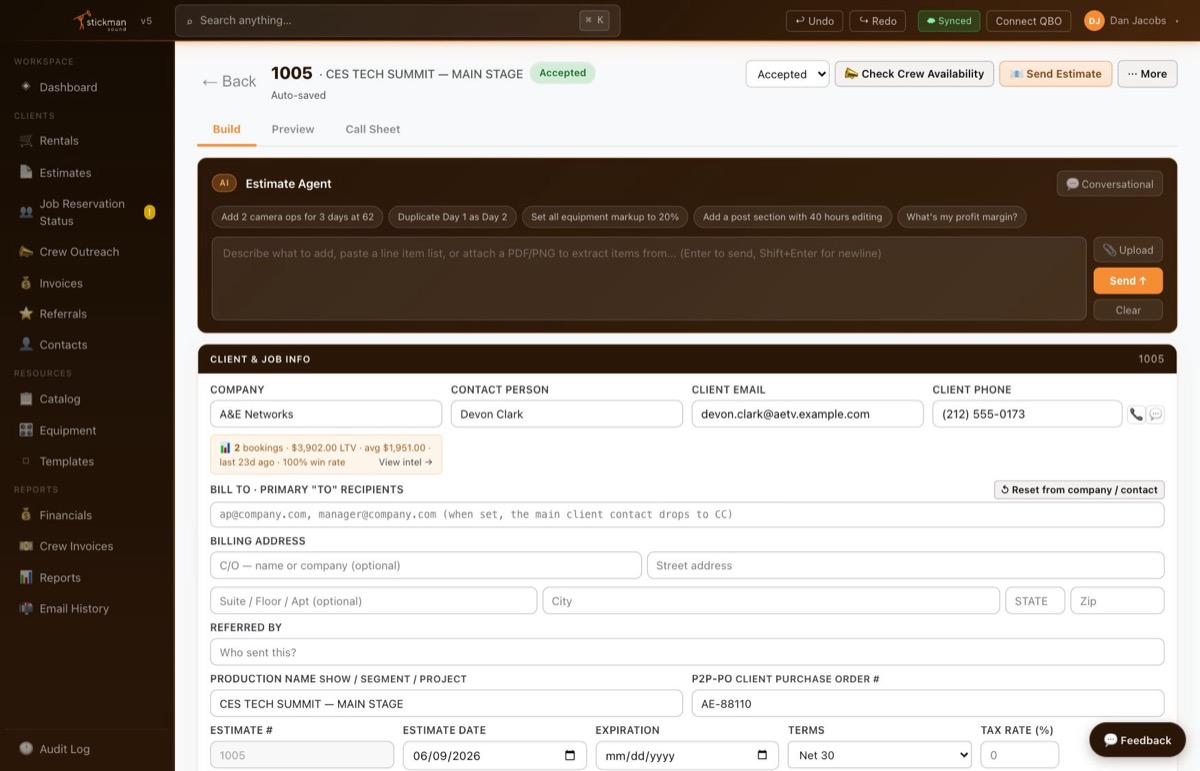Click the Street address field
This screenshot has width=1200, height=771.
pos(906,566)
